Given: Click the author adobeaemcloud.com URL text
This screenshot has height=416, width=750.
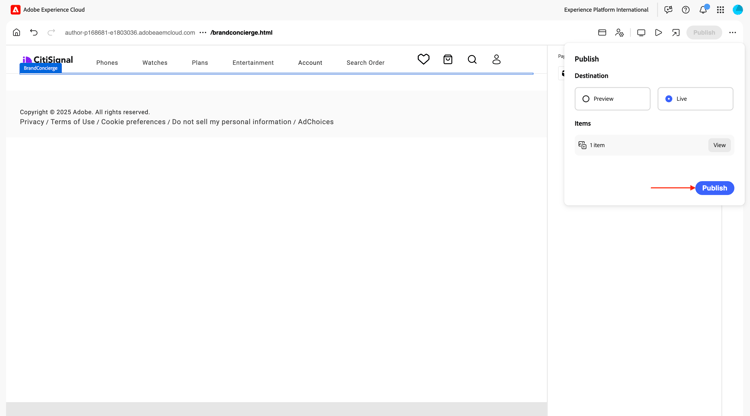Looking at the screenshot, I should pos(130,33).
